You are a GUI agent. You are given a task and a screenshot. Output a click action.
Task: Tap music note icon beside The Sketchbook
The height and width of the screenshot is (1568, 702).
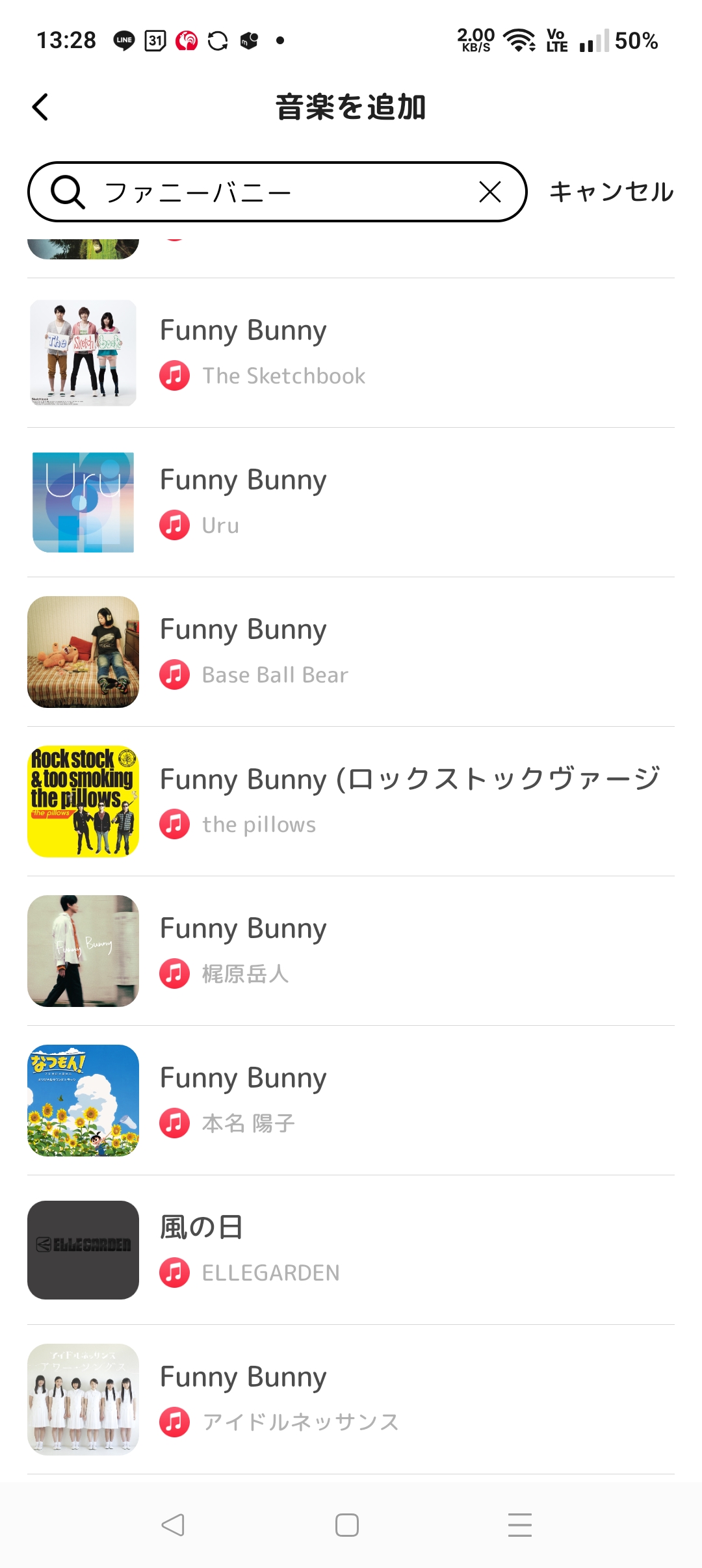pos(175,376)
